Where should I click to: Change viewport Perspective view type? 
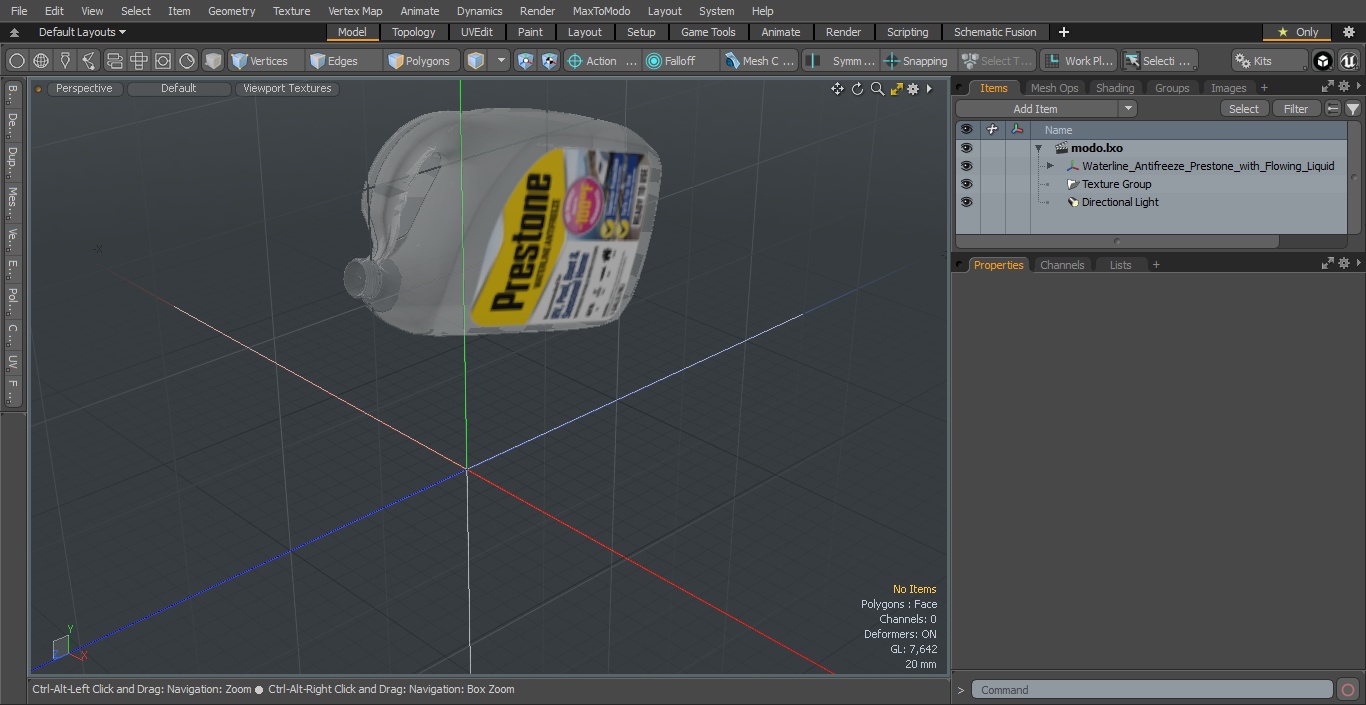point(84,88)
